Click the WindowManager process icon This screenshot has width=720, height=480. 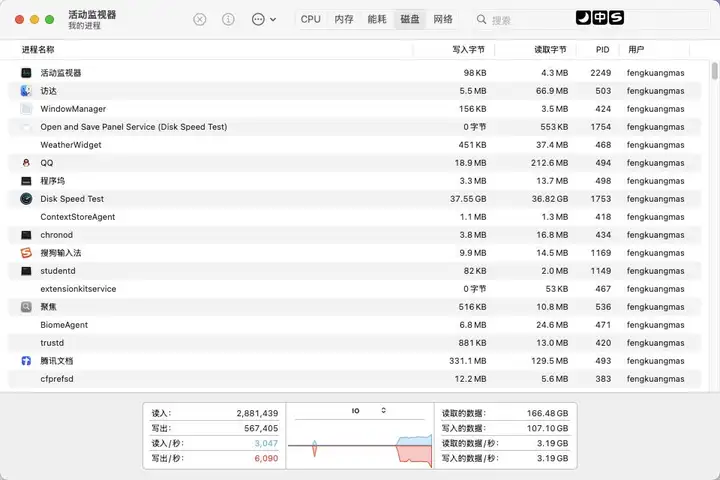coord(26,109)
